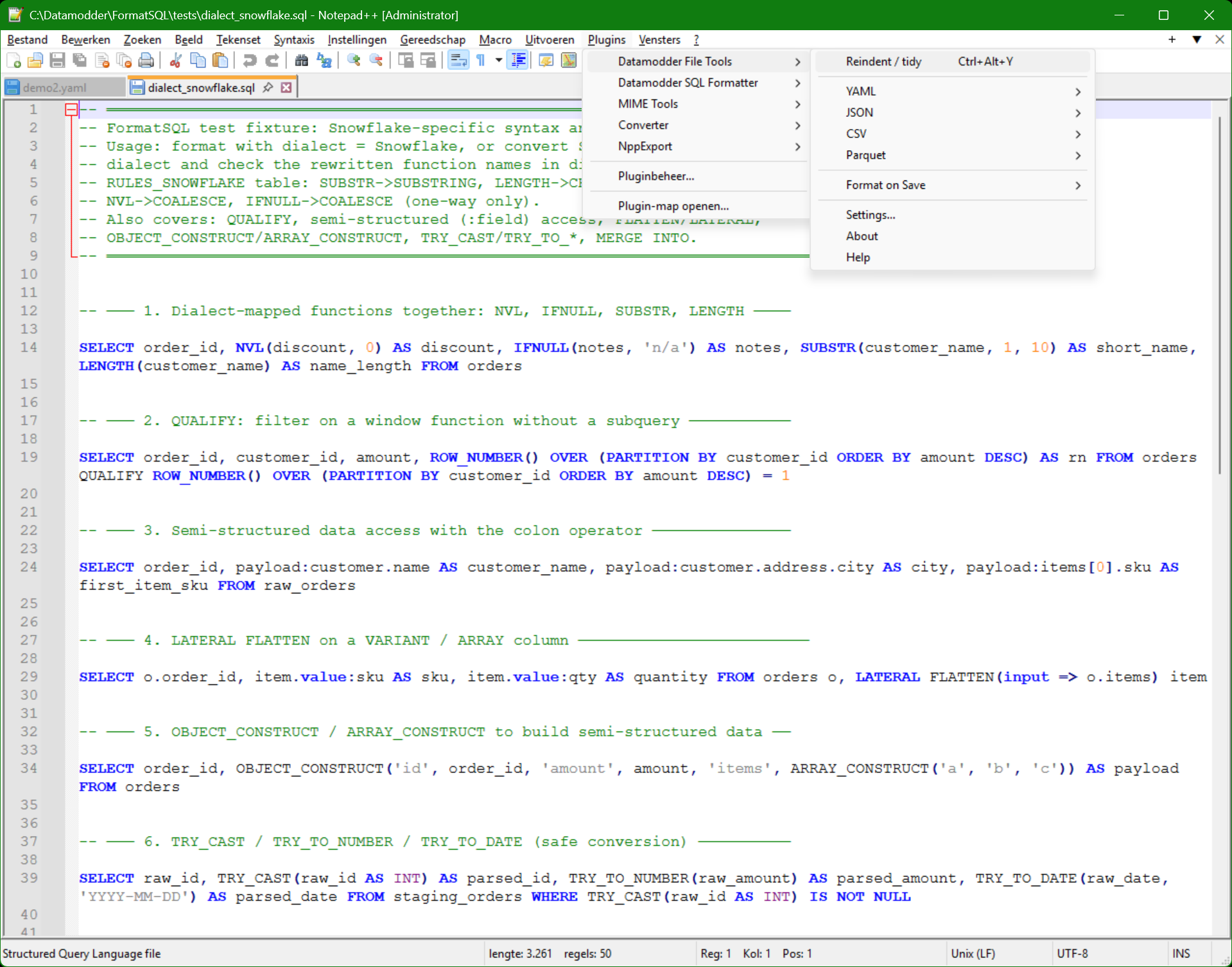Open Uitvoeren menu
Image resolution: width=1232 pixels, height=967 pixels.
(550, 40)
